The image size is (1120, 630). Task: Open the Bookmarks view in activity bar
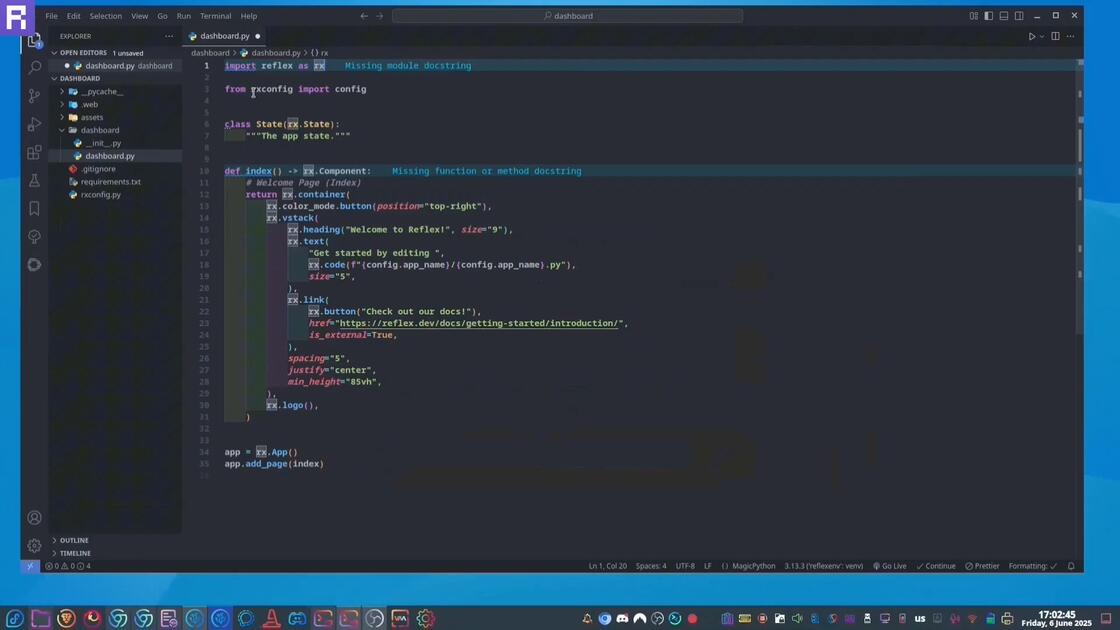[x=34, y=209]
